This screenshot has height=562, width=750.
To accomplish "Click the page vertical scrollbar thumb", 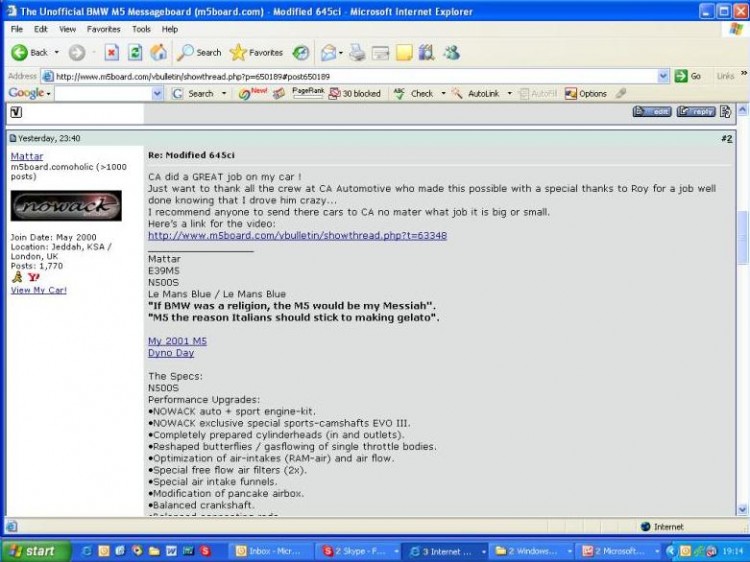I will point(741,225).
